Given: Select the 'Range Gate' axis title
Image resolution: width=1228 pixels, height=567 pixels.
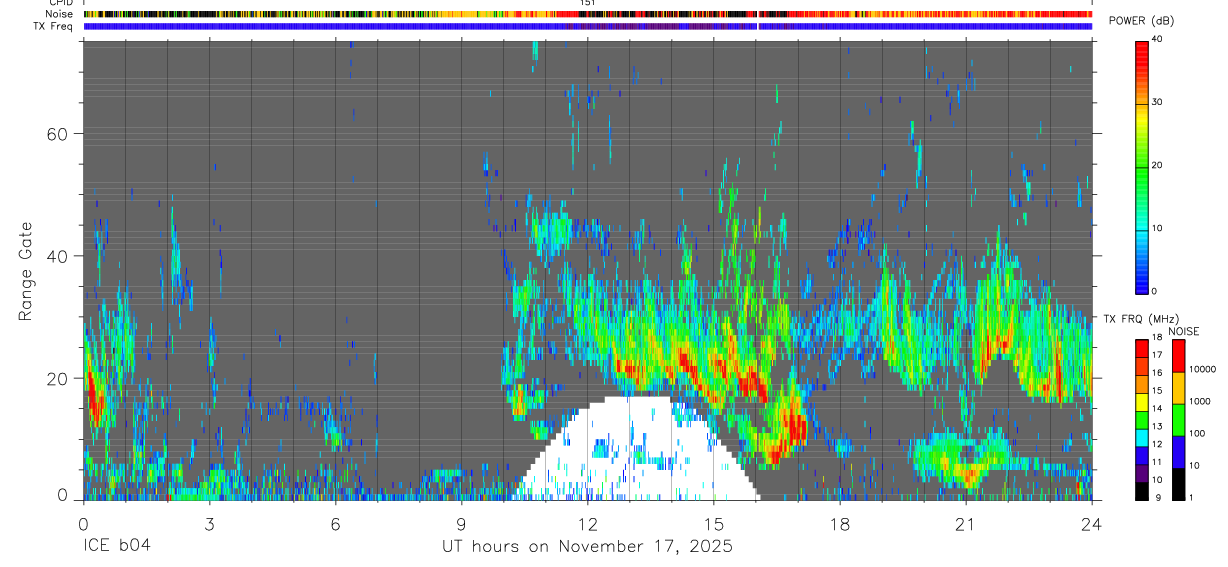Looking at the screenshot, I should tap(26, 270).
